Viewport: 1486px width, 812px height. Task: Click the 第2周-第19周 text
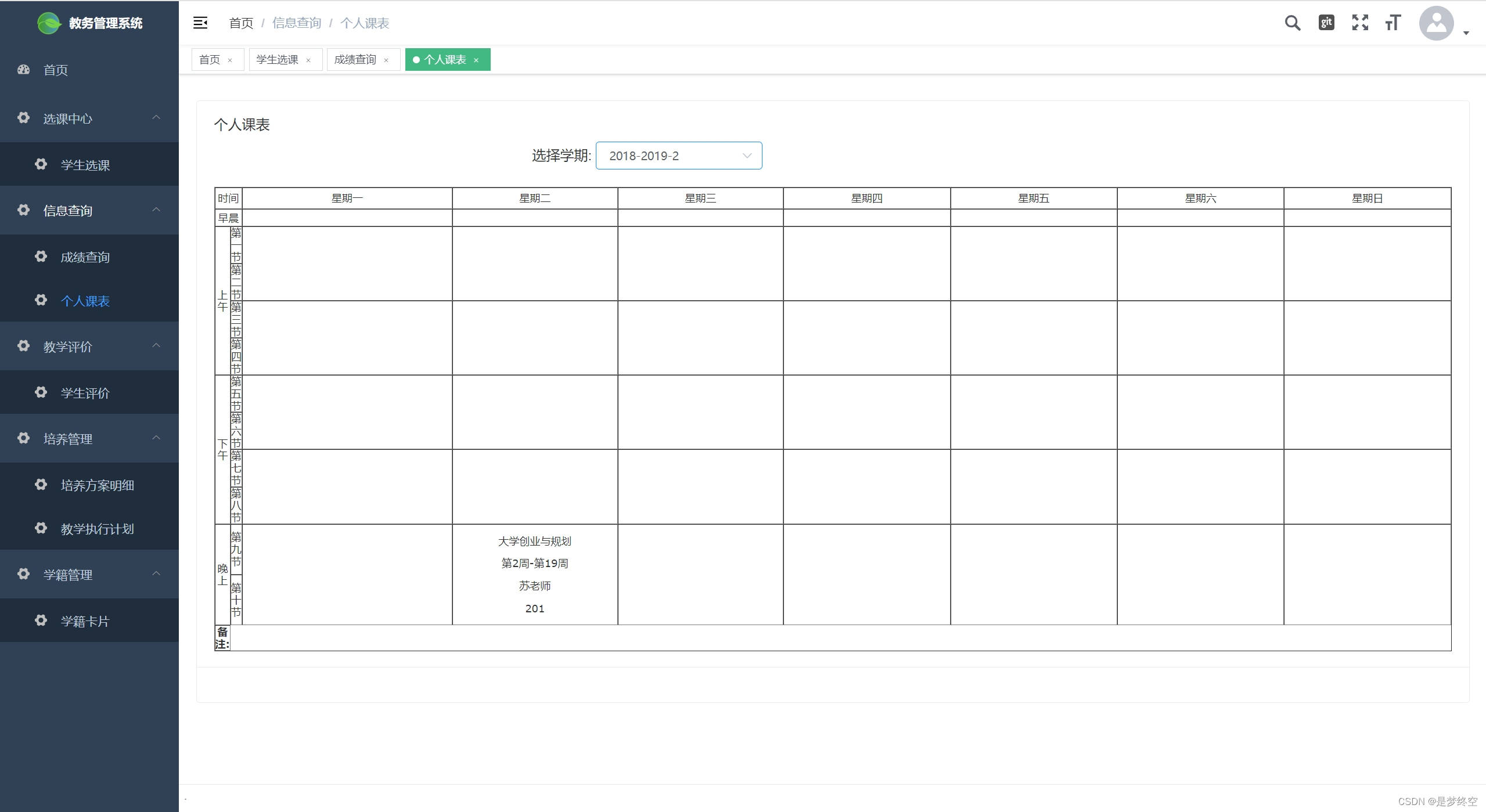[535, 564]
